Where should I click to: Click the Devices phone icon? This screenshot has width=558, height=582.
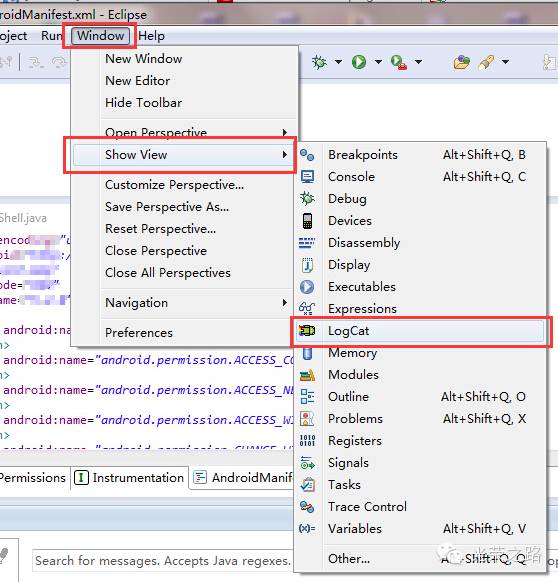[x=307, y=221]
